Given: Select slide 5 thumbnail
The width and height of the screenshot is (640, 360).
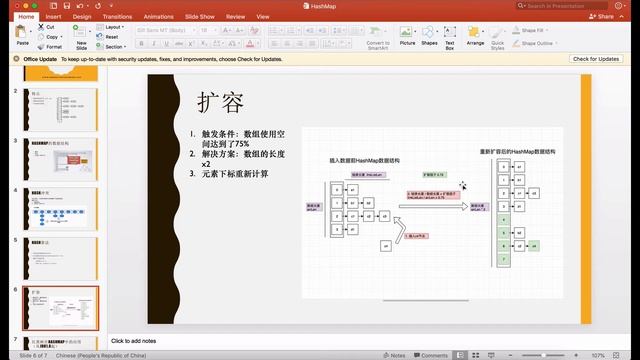Looking at the screenshot, I should (61, 258).
